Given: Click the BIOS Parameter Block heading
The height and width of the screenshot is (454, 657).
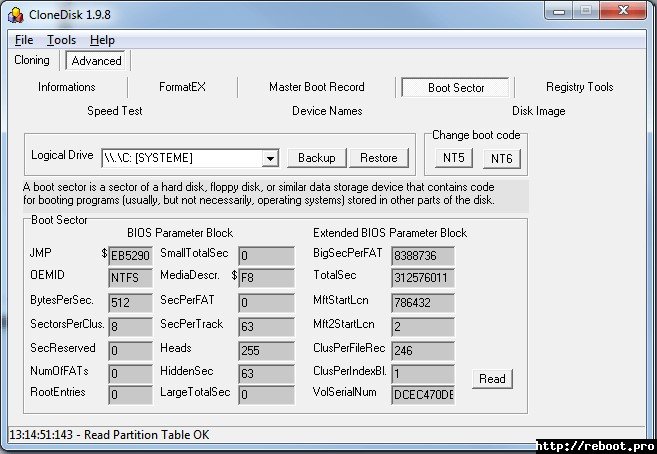Looking at the screenshot, I should (x=180, y=233).
